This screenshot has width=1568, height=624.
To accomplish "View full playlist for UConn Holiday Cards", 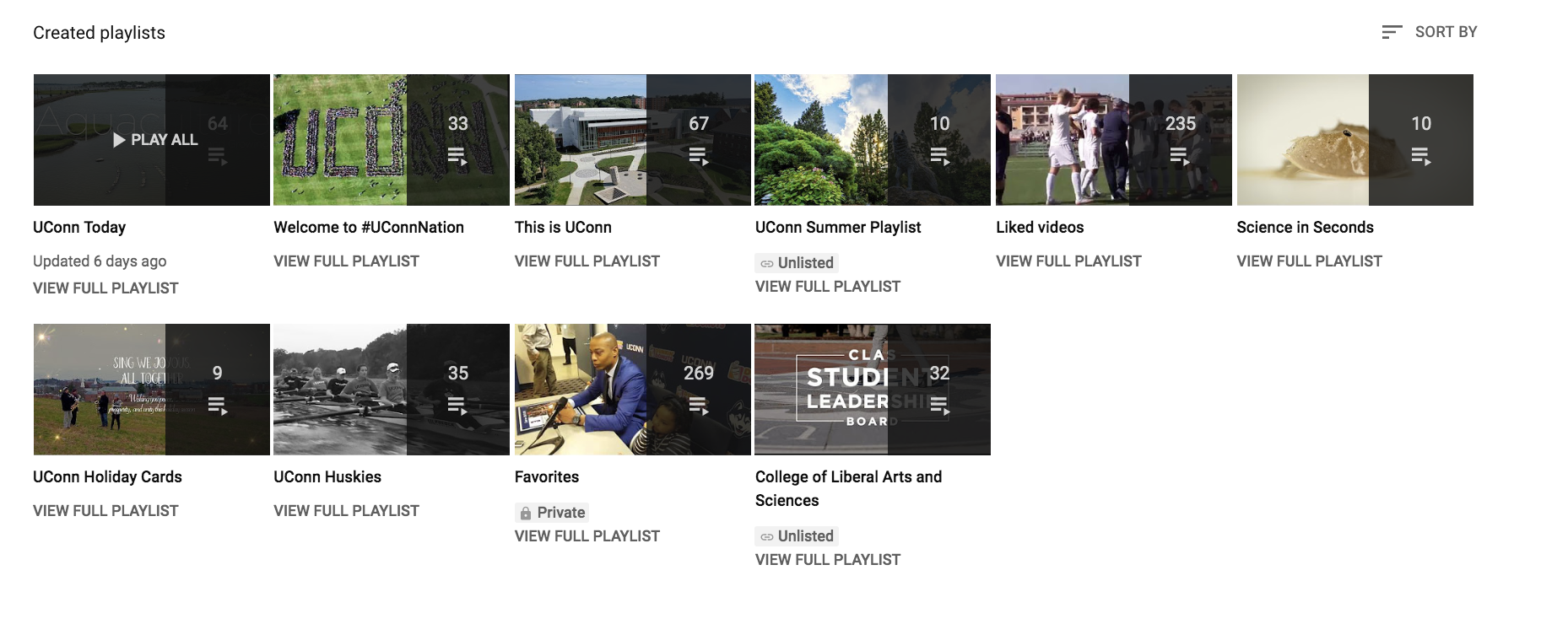I will click(105, 511).
